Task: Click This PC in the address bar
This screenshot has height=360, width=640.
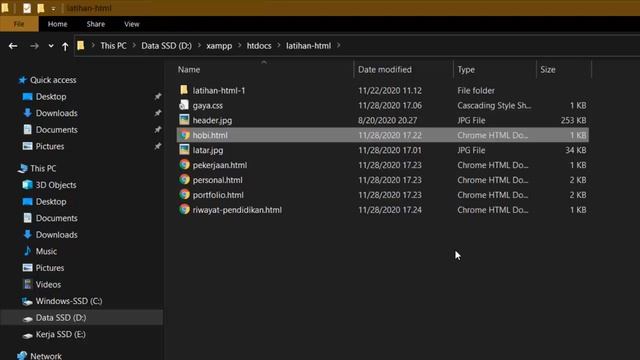Action: [x=113, y=46]
